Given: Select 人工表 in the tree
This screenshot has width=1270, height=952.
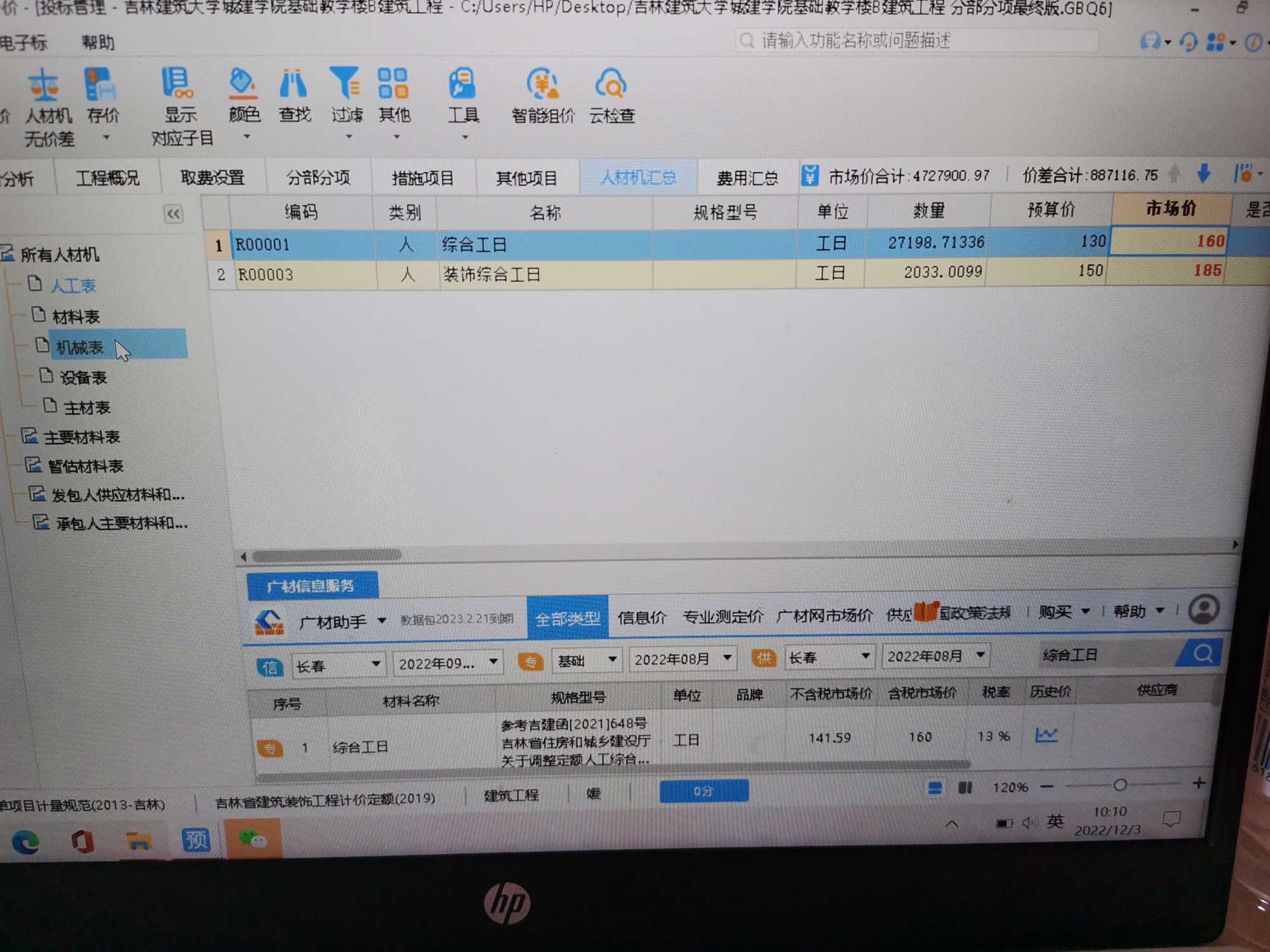Looking at the screenshot, I should tap(73, 286).
